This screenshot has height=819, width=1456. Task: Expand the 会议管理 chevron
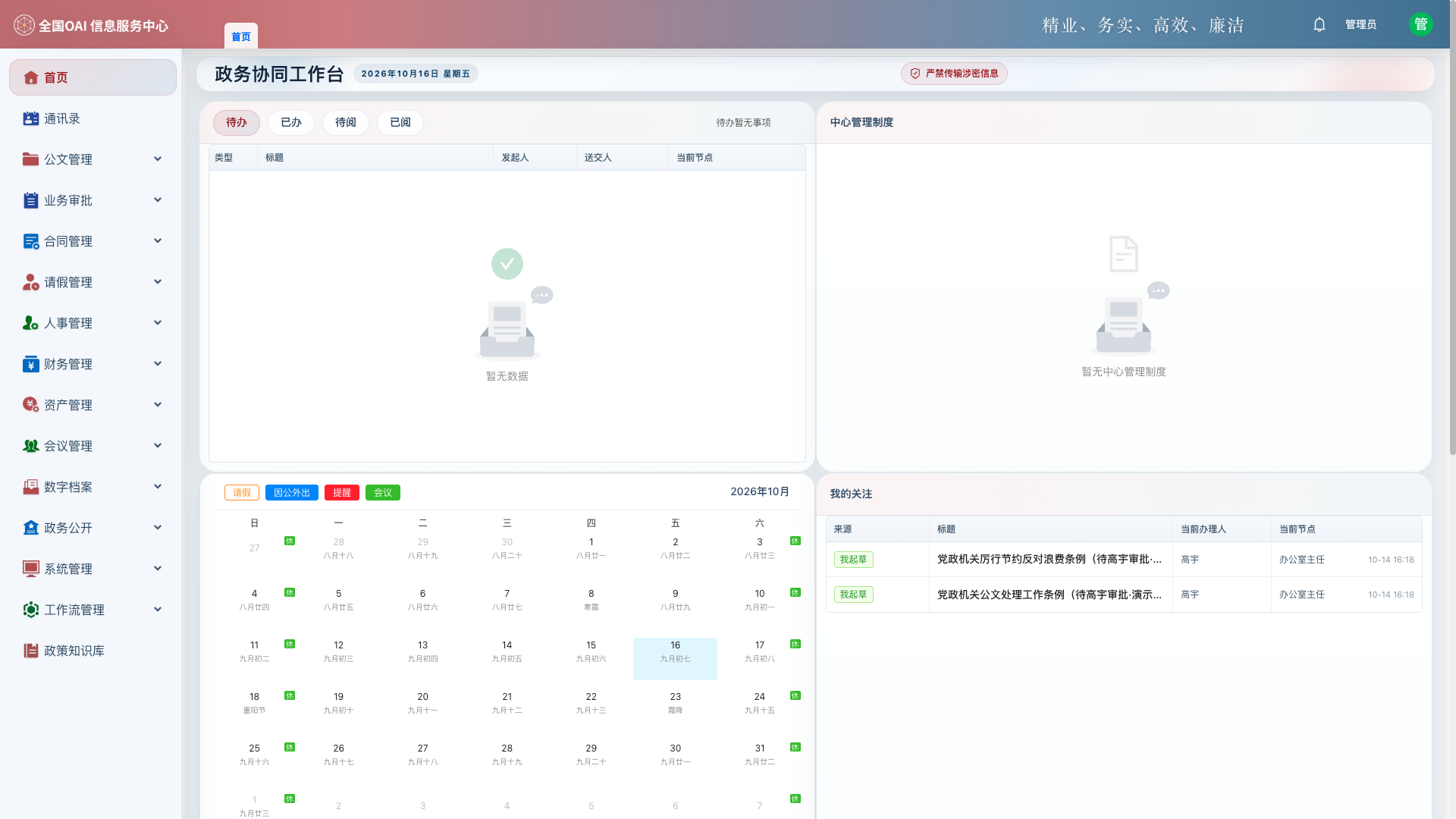(158, 446)
